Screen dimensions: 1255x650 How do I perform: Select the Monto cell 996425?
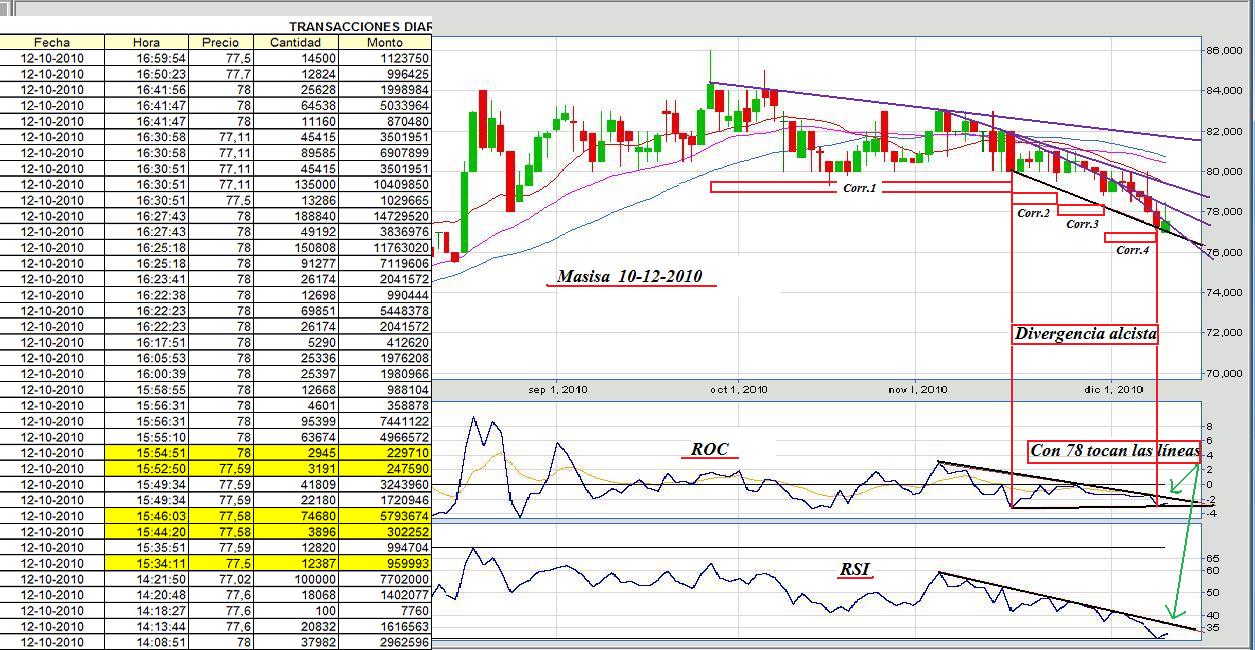(x=385, y=74)
